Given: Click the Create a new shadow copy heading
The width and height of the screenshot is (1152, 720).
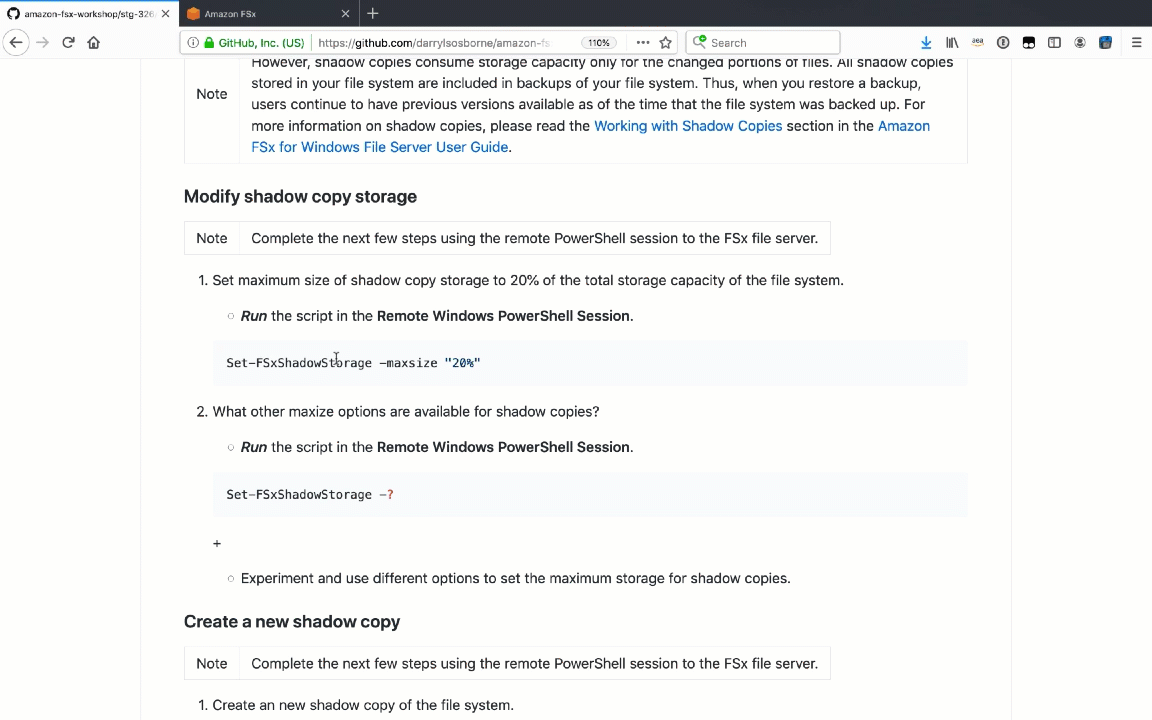Looking at the screenshot, I should pos(292,622).
